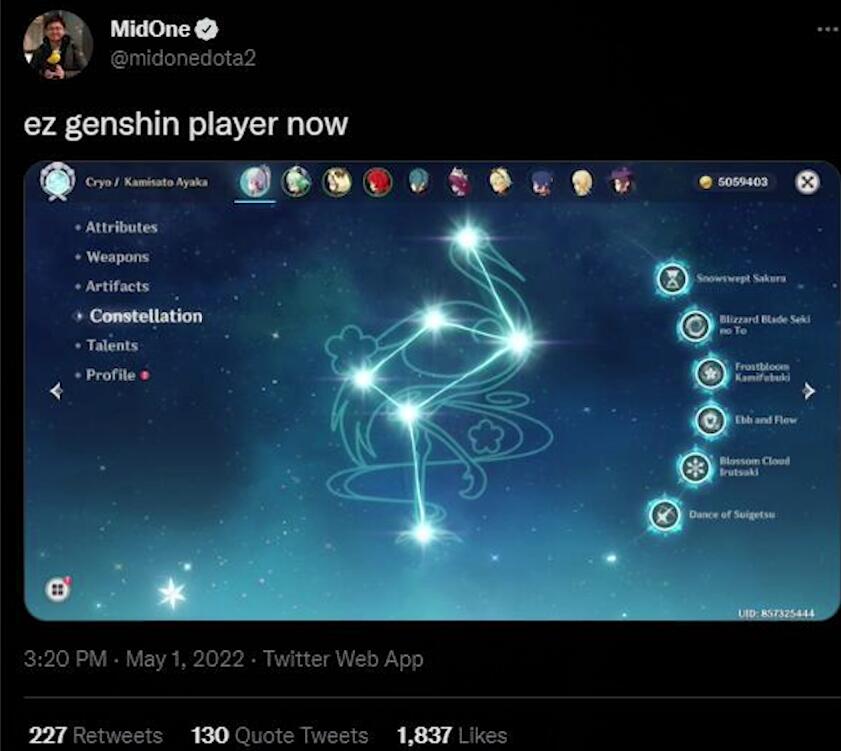Select the Blizzard Blade Seki no To icon
The image size is (841, 751).
(x=696, y=325)
